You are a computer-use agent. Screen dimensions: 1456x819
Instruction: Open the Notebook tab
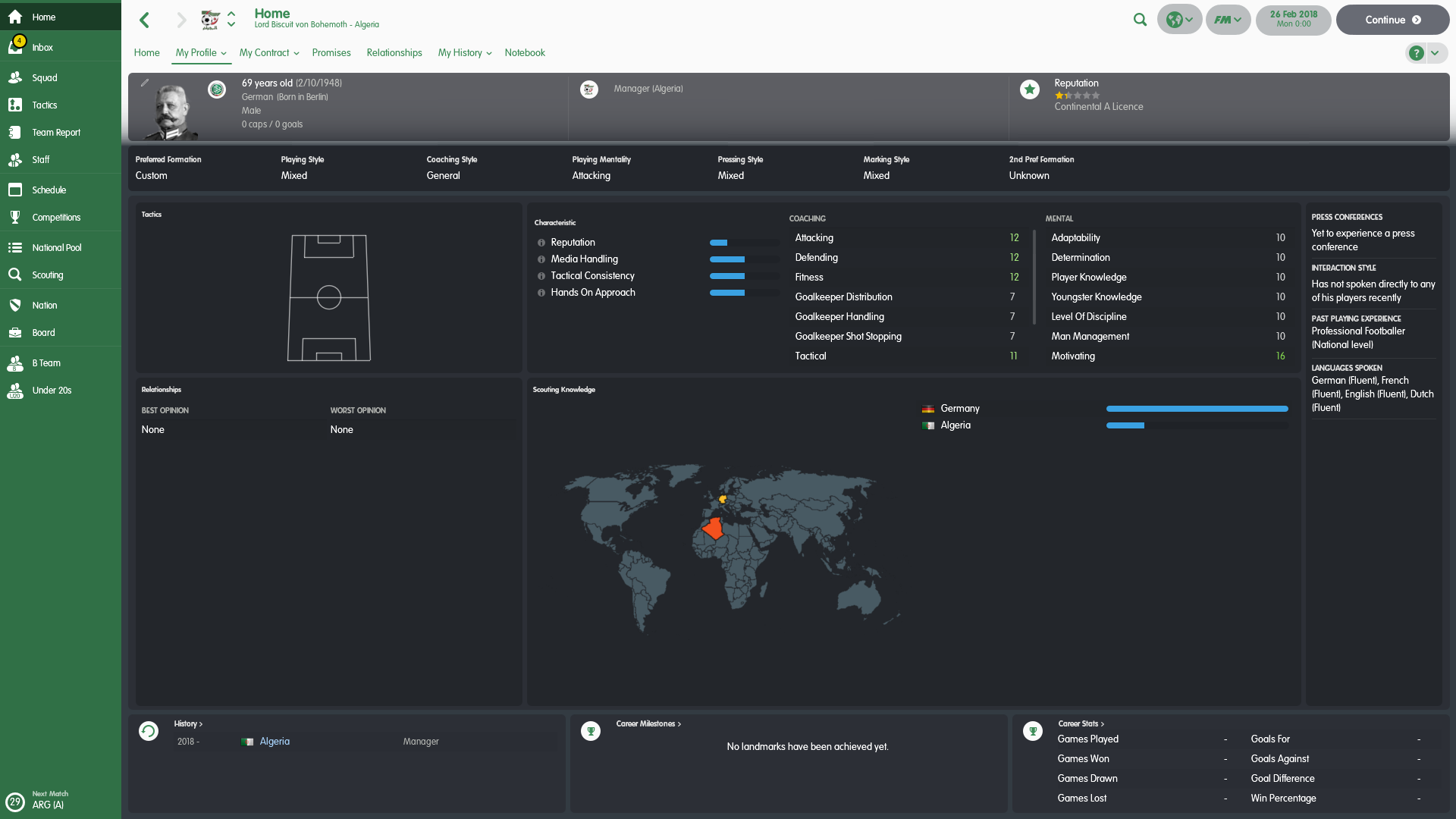525,53
